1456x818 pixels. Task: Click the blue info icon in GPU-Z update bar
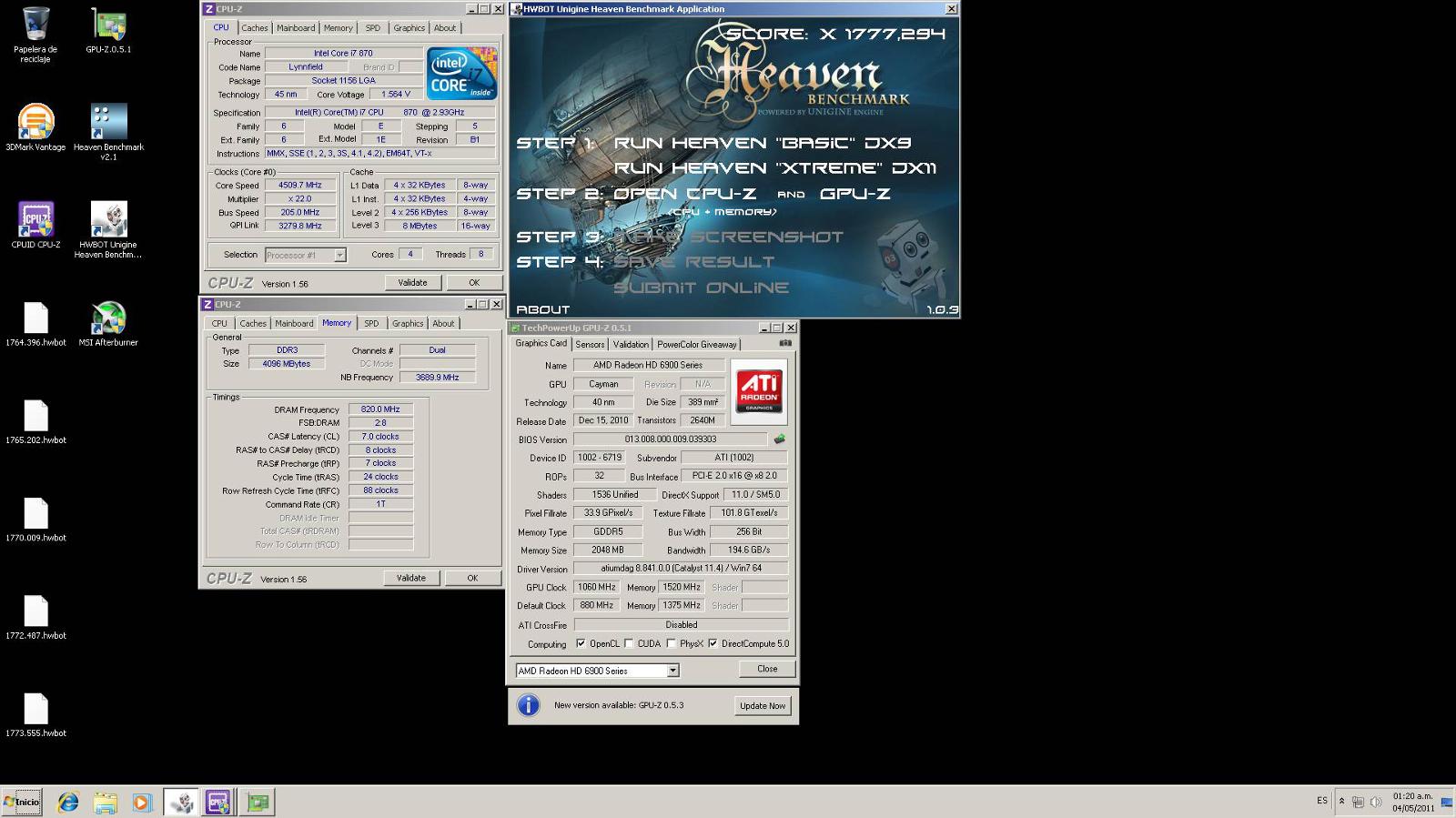528,705
